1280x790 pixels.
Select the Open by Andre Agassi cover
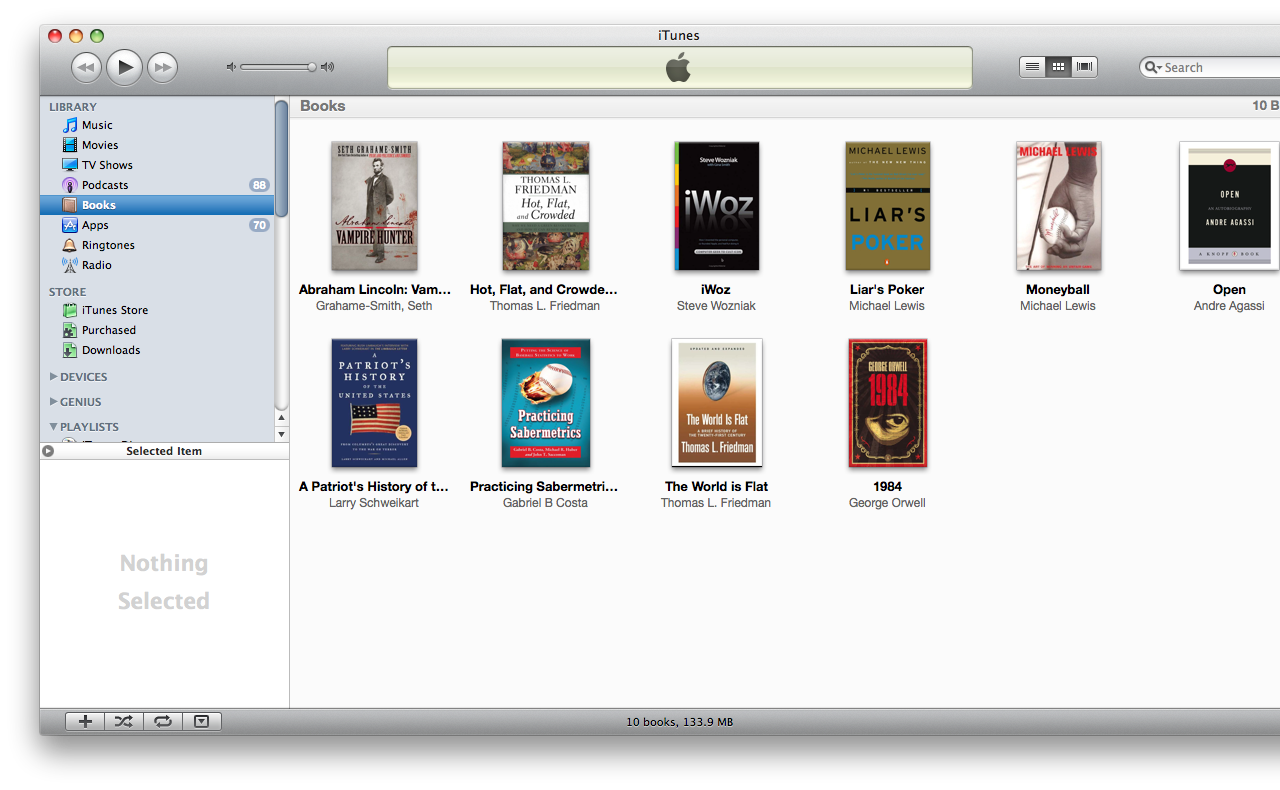(1229, 206)
